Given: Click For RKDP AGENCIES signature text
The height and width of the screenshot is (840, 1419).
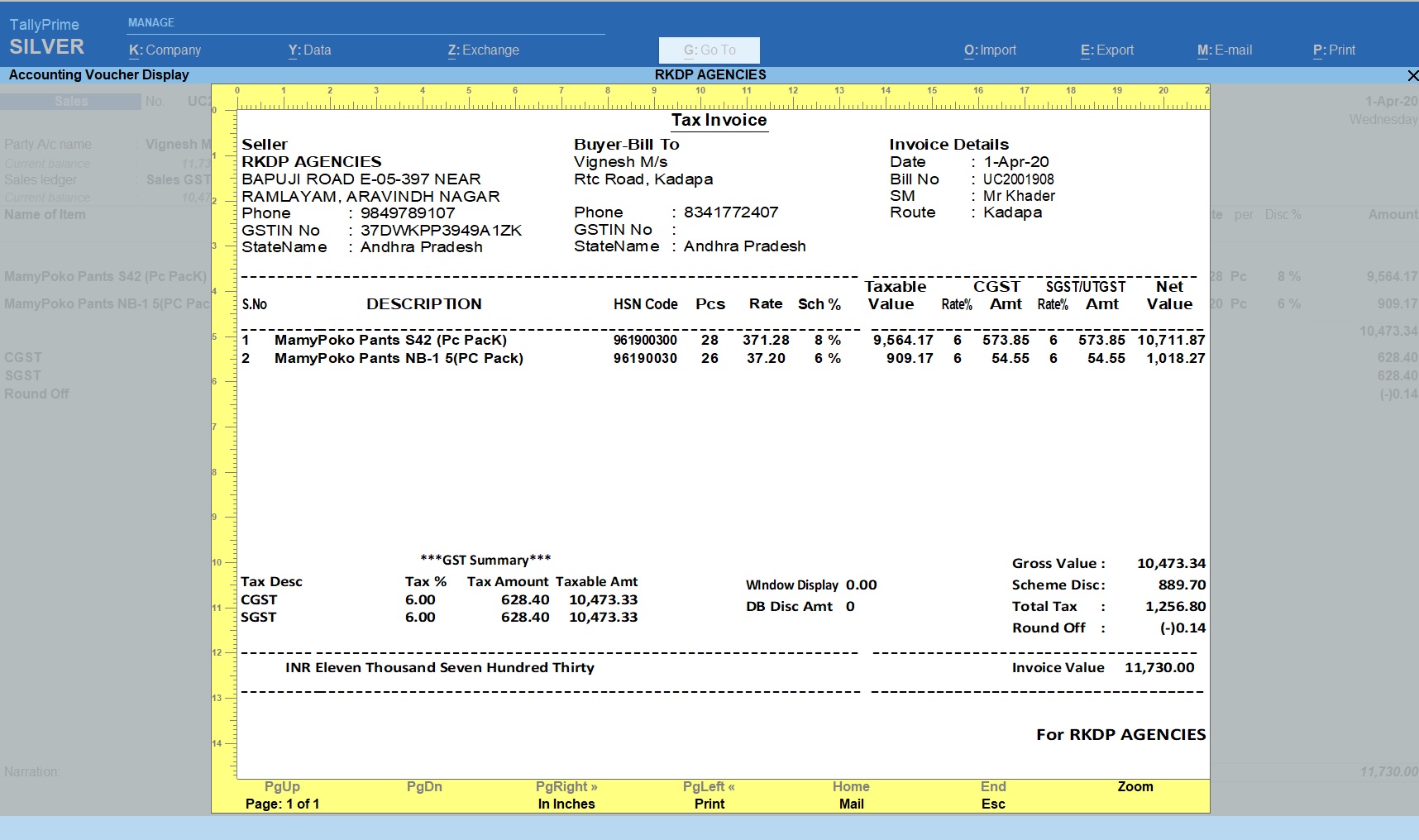Looking at the screenshot, I should pos(1120,734).
